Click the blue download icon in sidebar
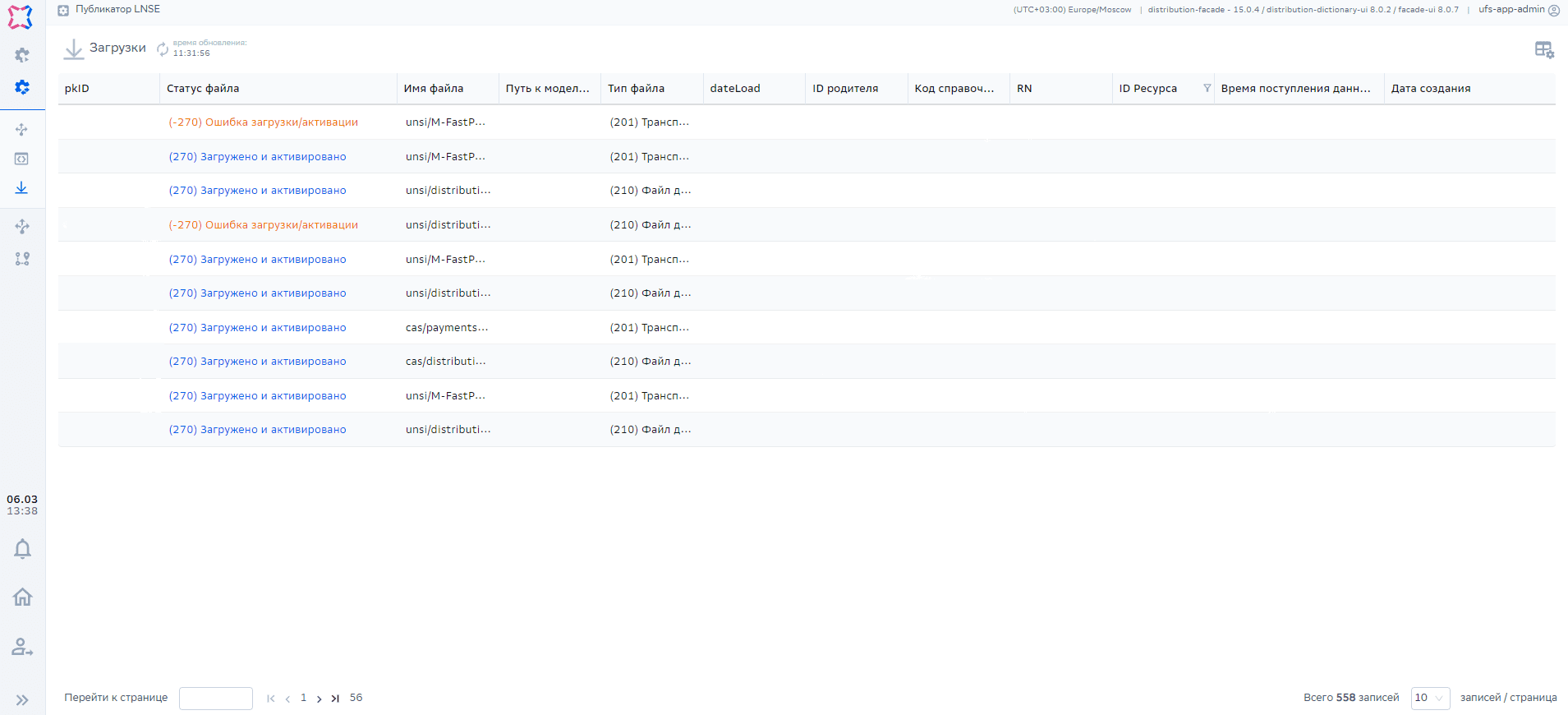Viewport: 1568px width, 715px height. pos(22,188)
